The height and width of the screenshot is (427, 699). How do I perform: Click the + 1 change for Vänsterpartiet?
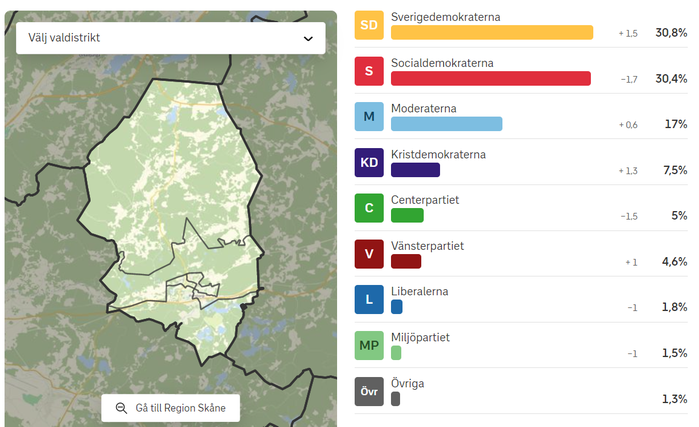[631, 262]
